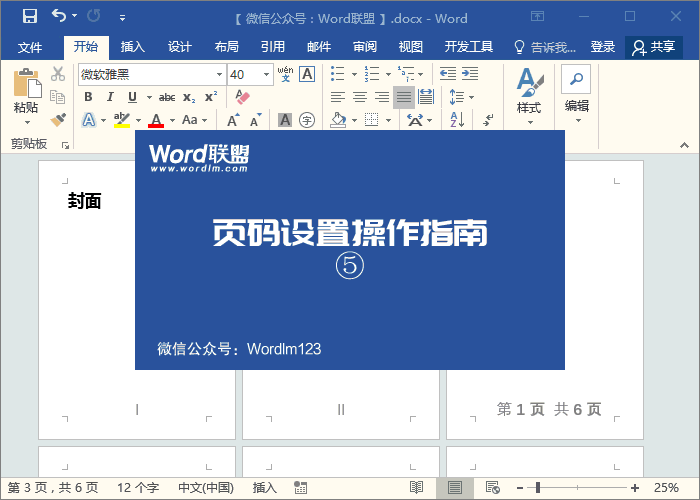700x500 pixels.
Task: Save the document with the floppy icon
Action: pyautogui.click(x=30, y=17)
